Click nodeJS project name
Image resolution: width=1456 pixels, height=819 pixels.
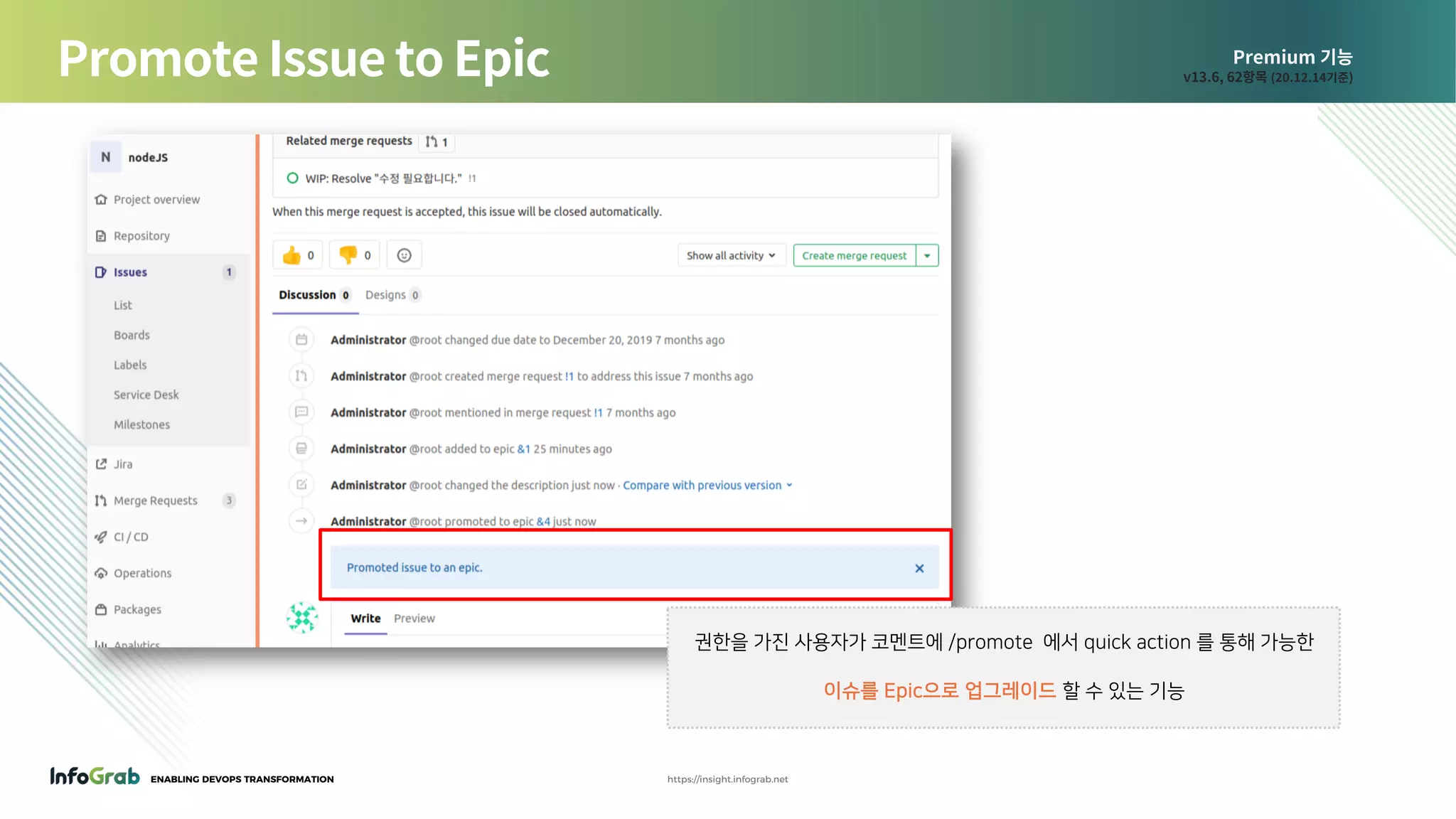[148, 158]
